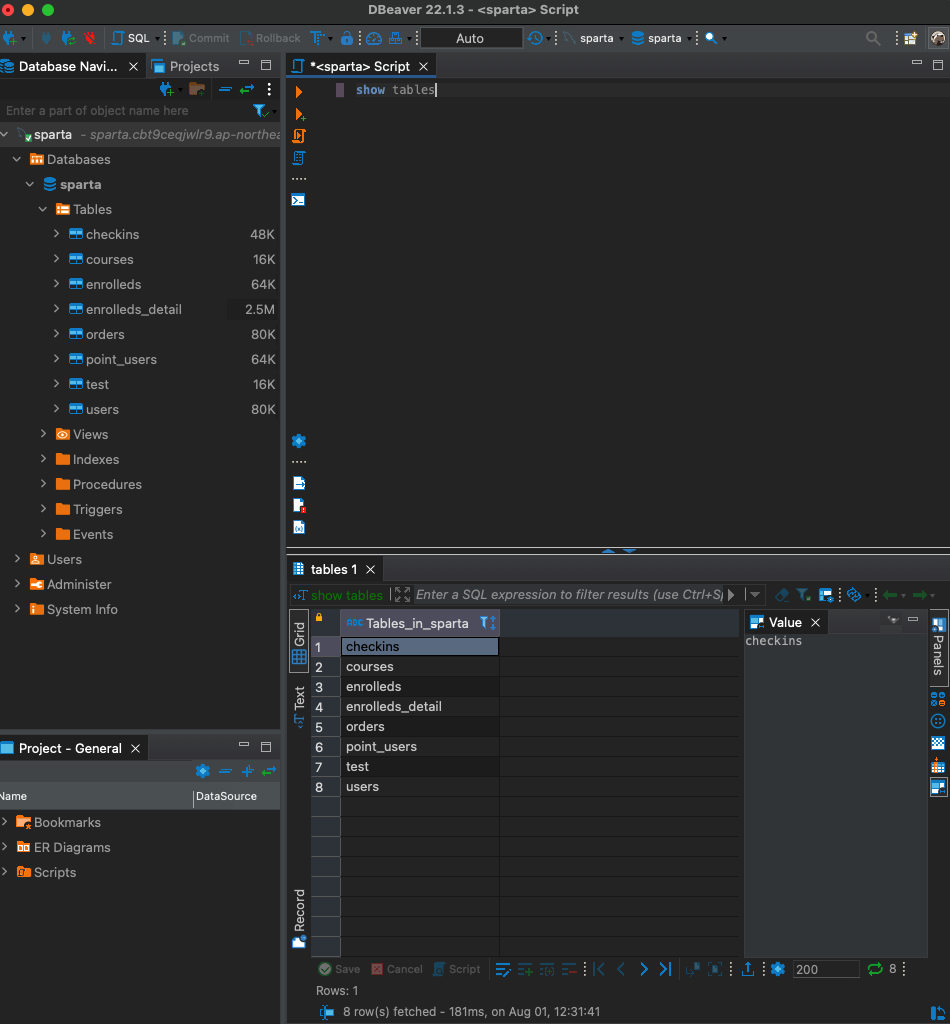Click the object name filter field in navigator
The image size is (950, 1024).
124,111
